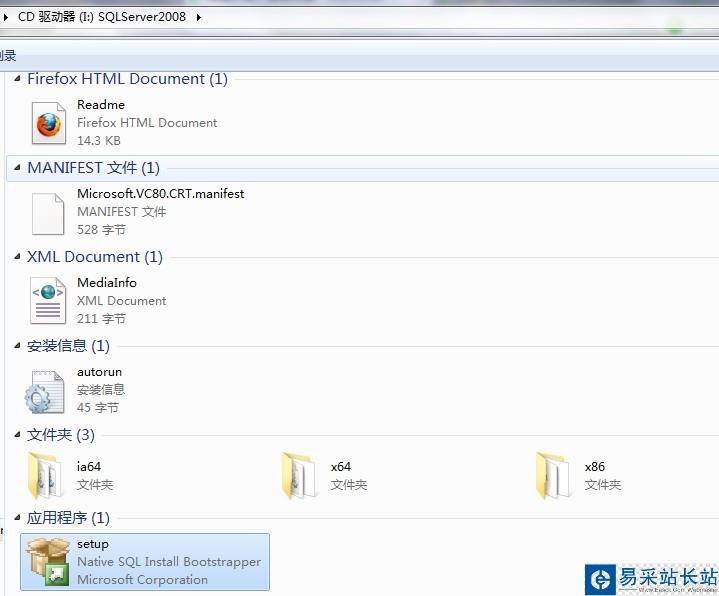Collapse the Firefox HTML Document group
The width and height of the screenshot is (719, 596).
[17, 78]
